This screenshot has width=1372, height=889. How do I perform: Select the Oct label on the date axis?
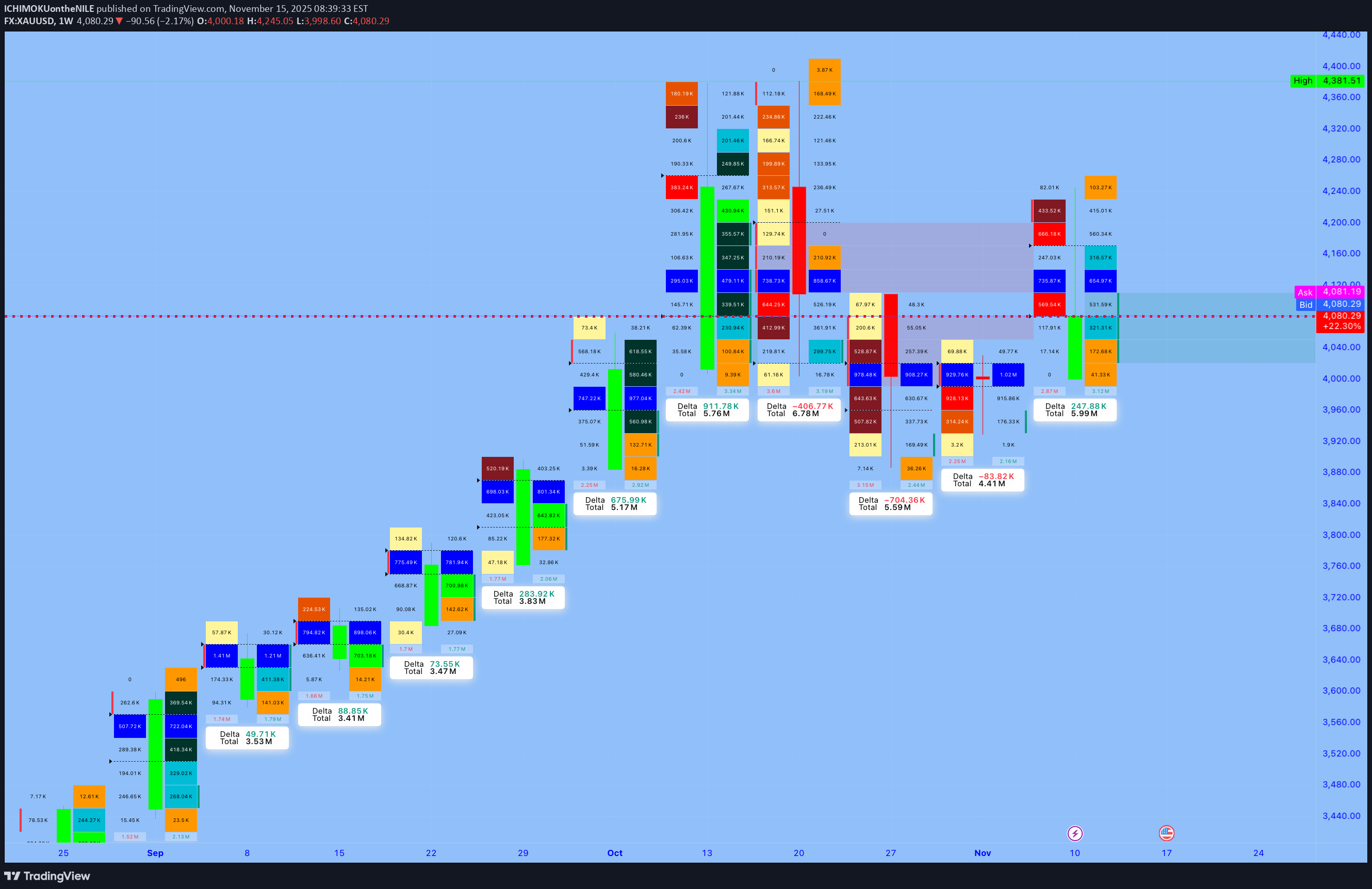[614, 853]
